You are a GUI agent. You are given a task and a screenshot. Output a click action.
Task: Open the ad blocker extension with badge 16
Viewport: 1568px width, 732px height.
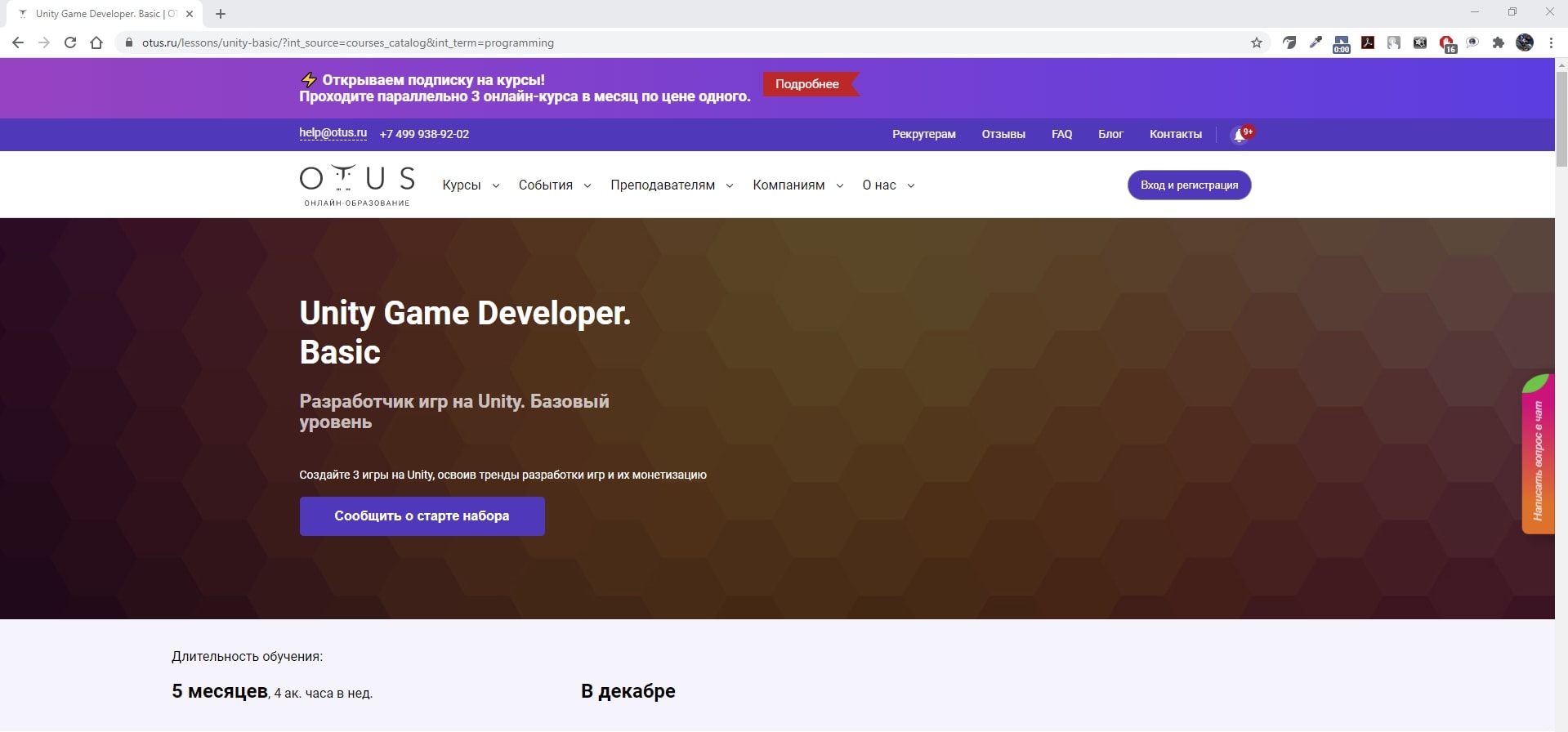click(x=1447, y=44)
